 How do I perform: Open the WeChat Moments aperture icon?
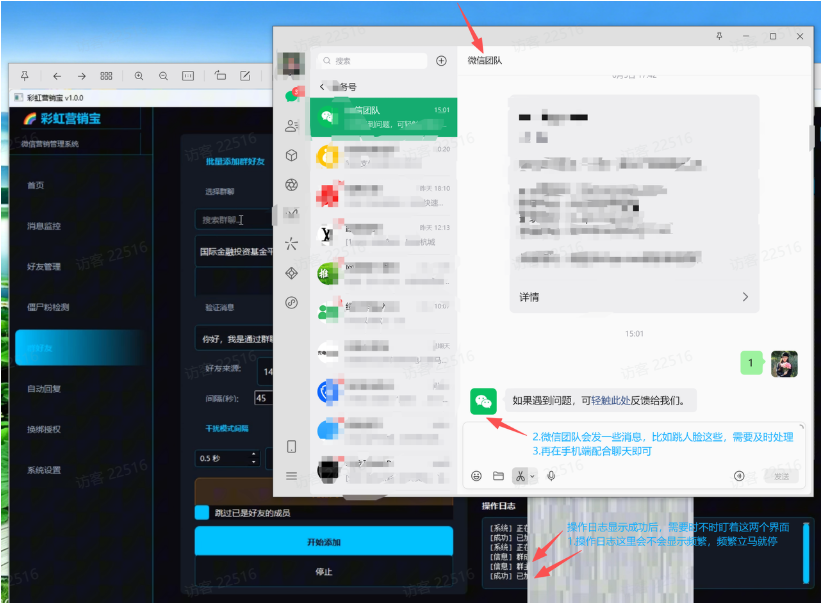click(x=292, y=185)
